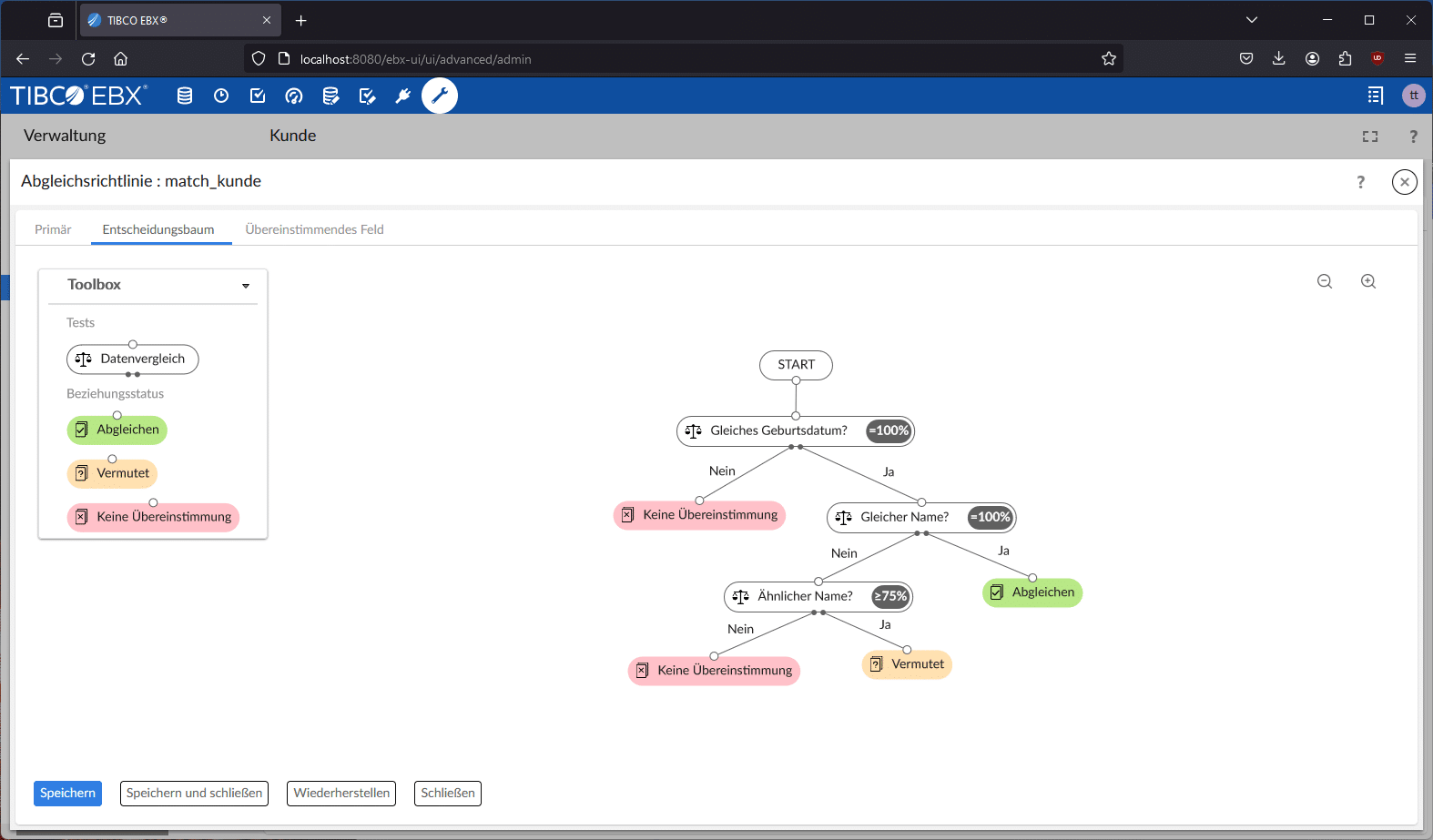This screenshot has height=840, width=1433.
Task: Toggle fullscreen mode for the workspace
Action: pos(1370,137)
